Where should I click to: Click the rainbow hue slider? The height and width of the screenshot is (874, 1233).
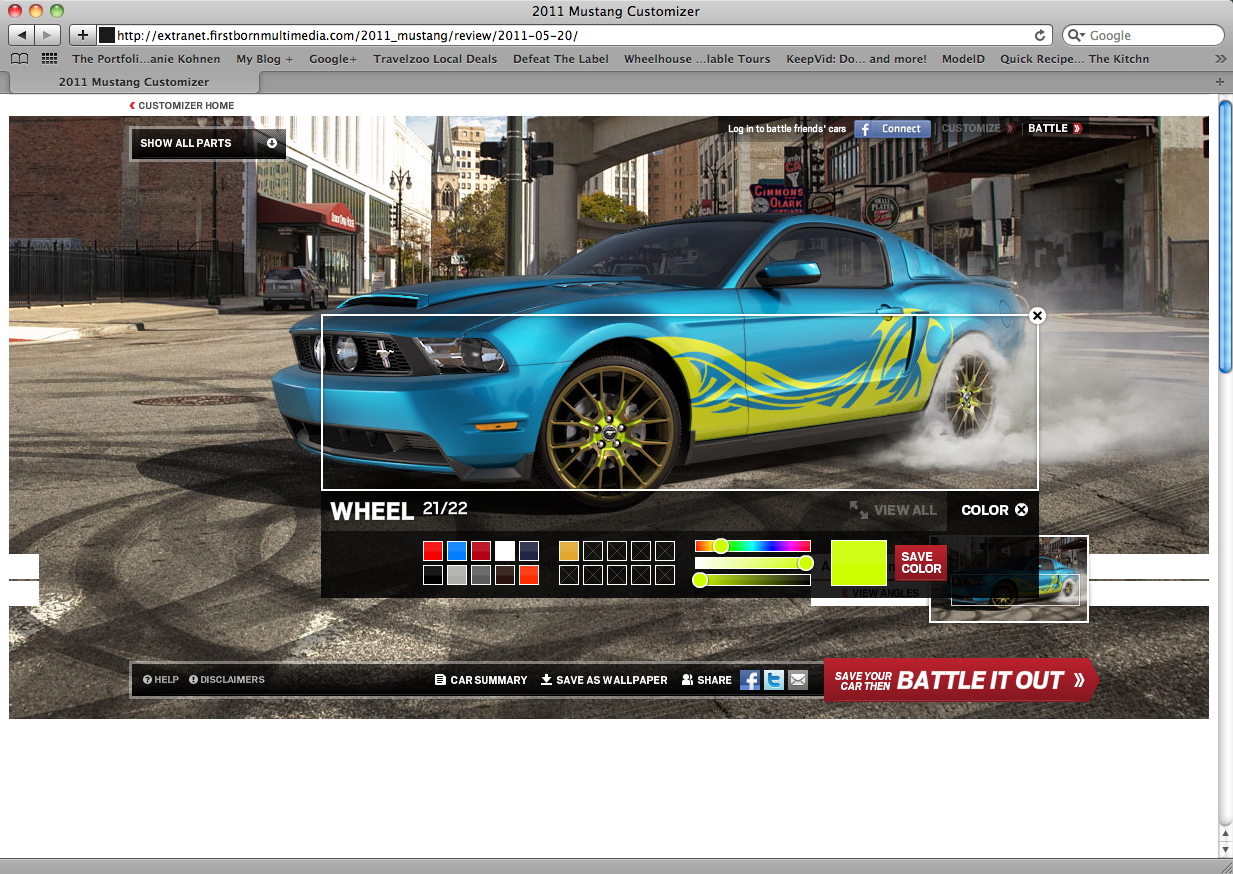[752, 546]
